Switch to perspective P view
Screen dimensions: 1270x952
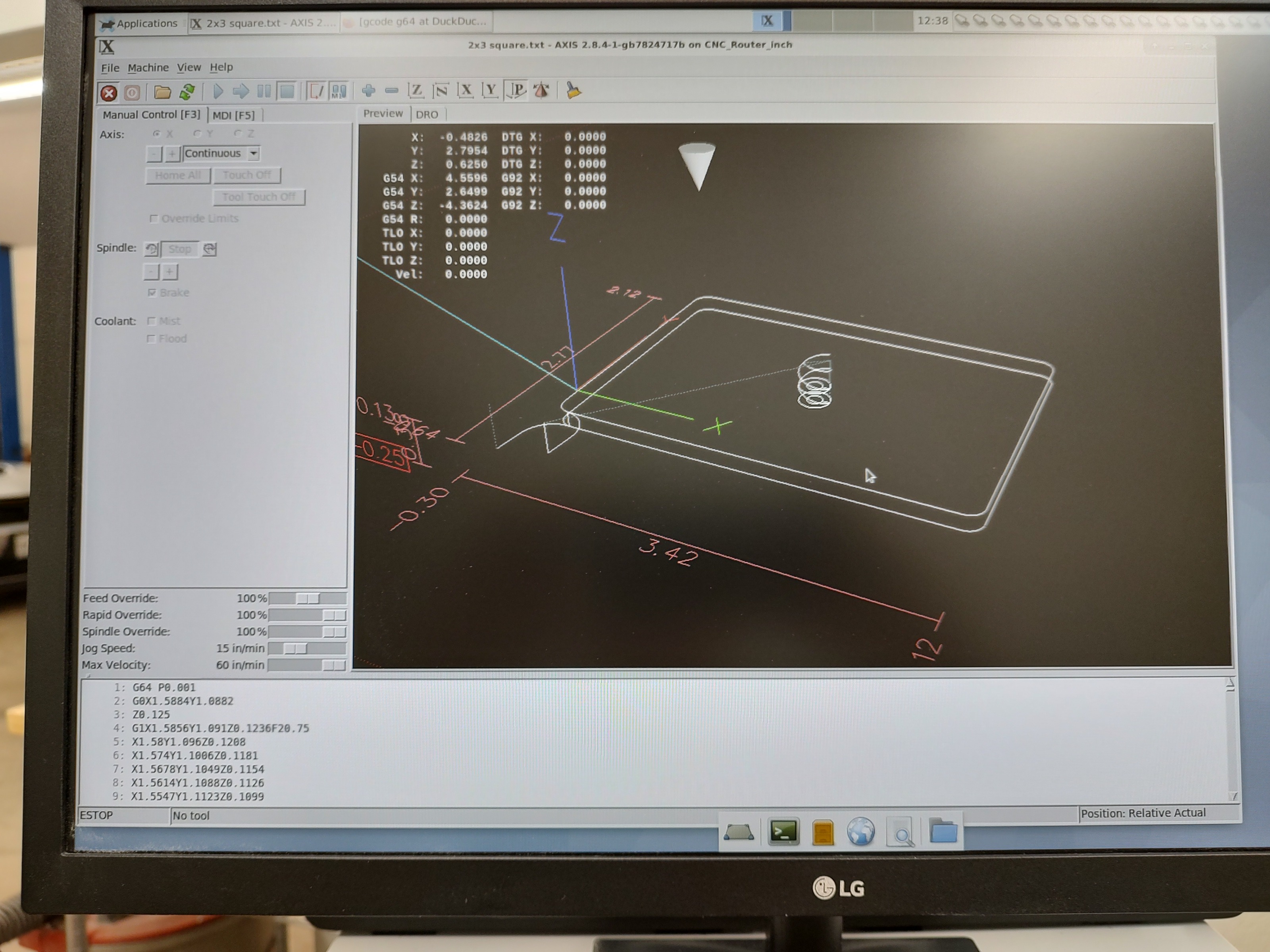(516, 90)
